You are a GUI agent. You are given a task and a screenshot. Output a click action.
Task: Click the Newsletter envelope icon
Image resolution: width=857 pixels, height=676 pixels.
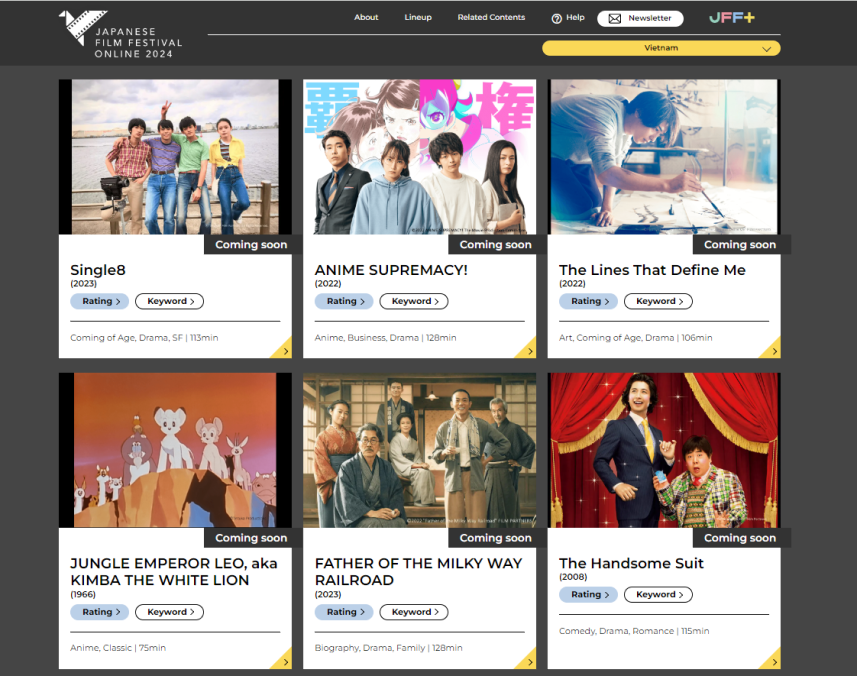[615, 19]
